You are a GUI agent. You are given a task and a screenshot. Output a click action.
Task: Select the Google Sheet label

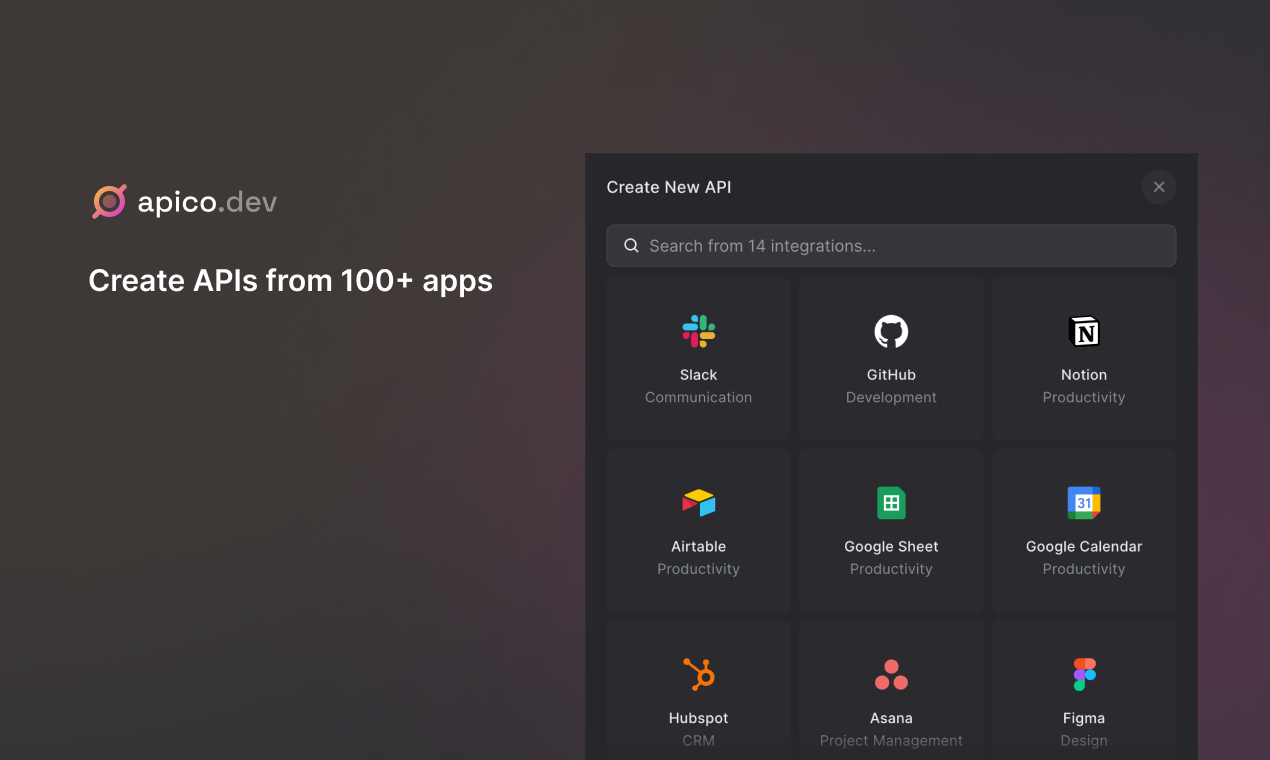[891, 547]
